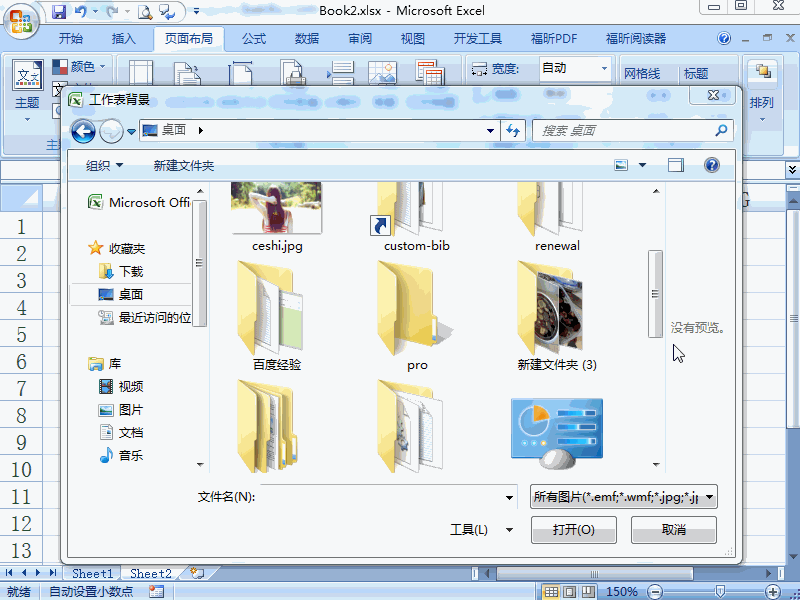Click in the 搜索 桌面 search box

[x=633, y=131]
